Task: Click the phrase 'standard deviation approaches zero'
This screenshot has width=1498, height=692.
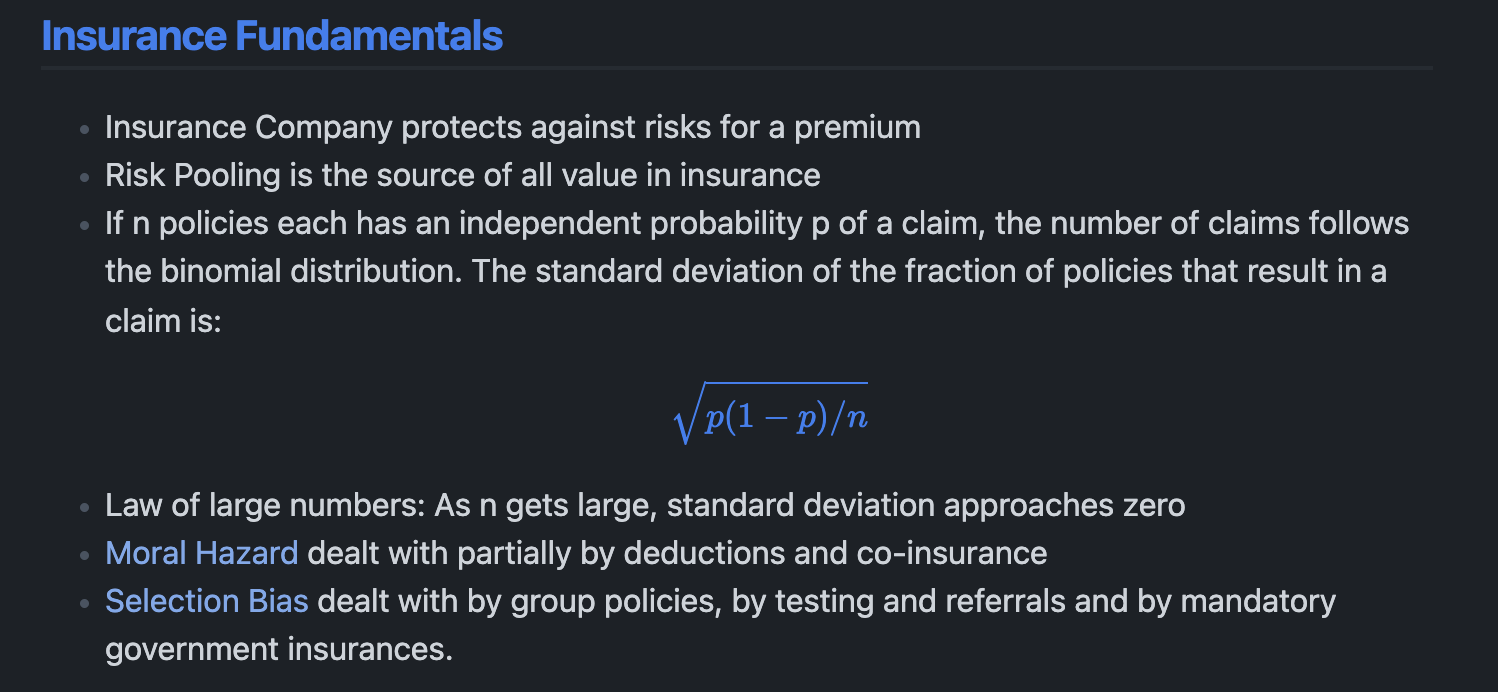Action: tap(925, 505)
